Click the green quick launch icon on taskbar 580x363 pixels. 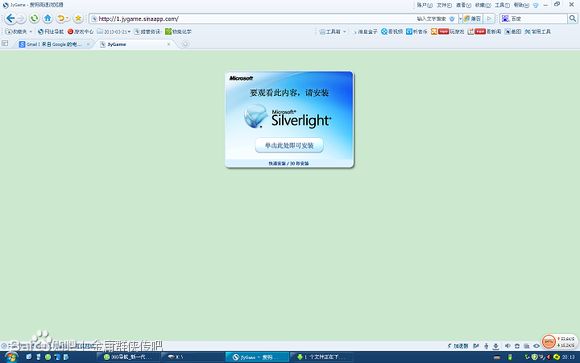pyautogui.click(x=48, y=357)
